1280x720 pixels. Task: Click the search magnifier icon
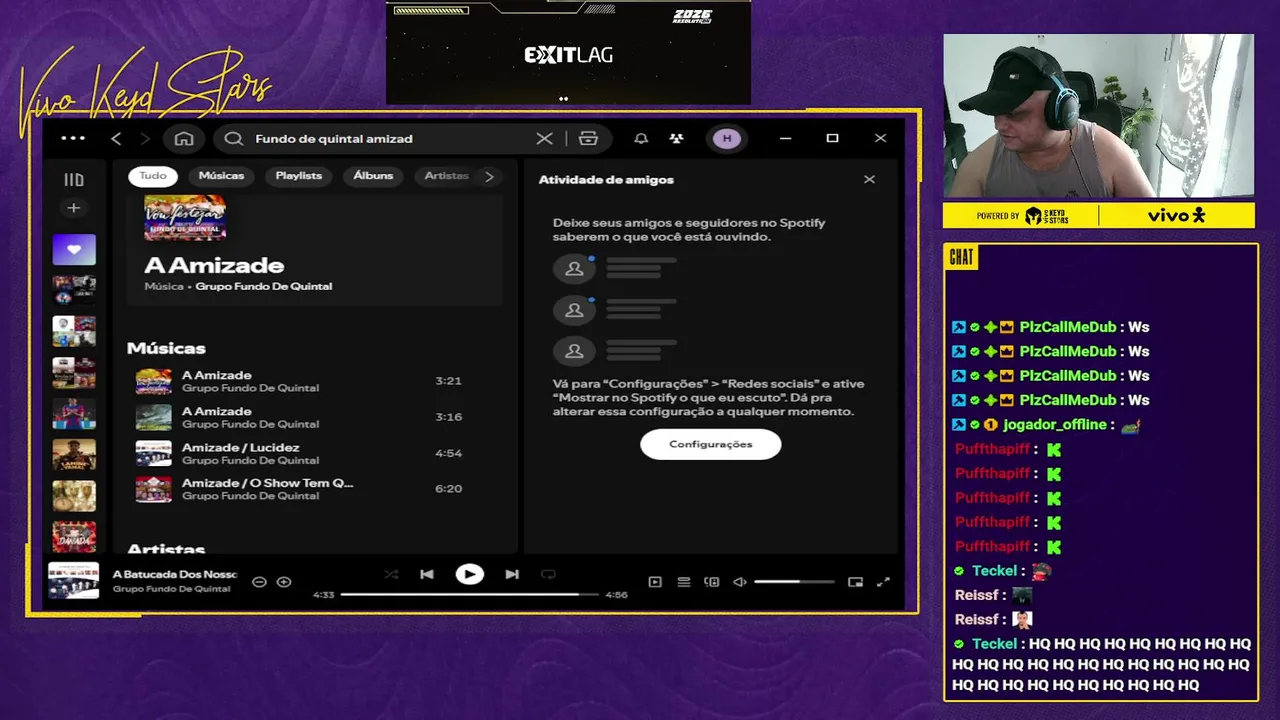coord(233,138)
